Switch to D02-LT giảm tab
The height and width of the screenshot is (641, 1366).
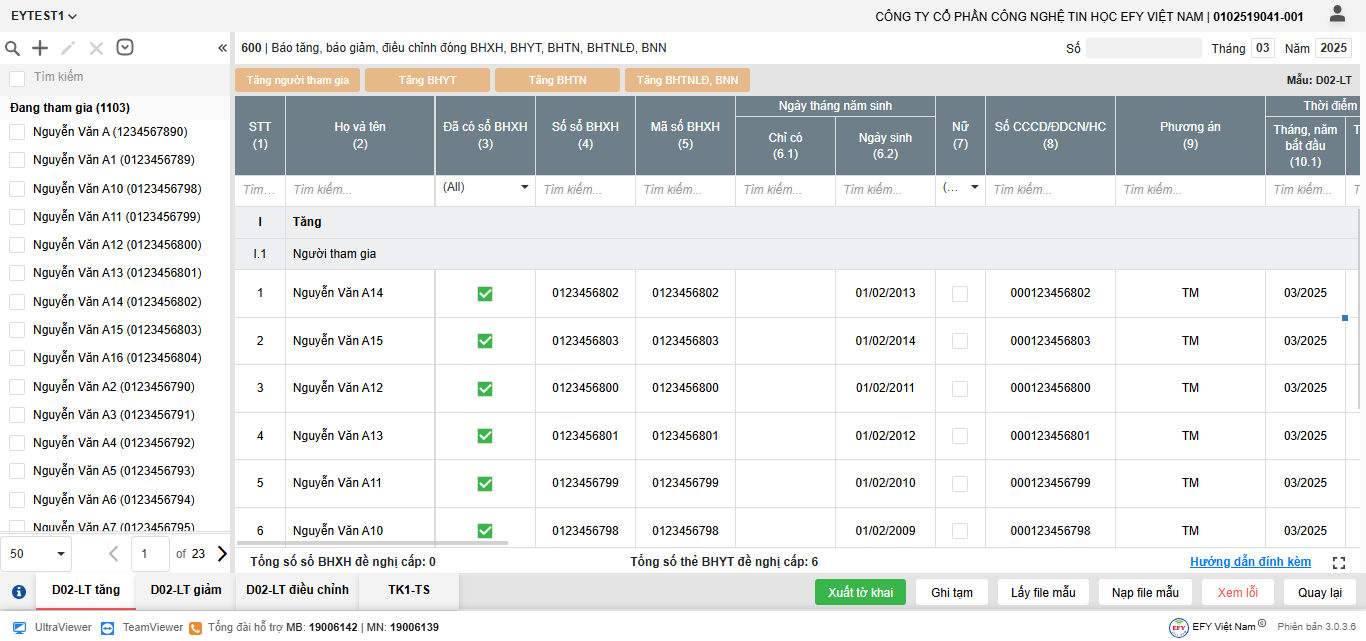(186, 590)
